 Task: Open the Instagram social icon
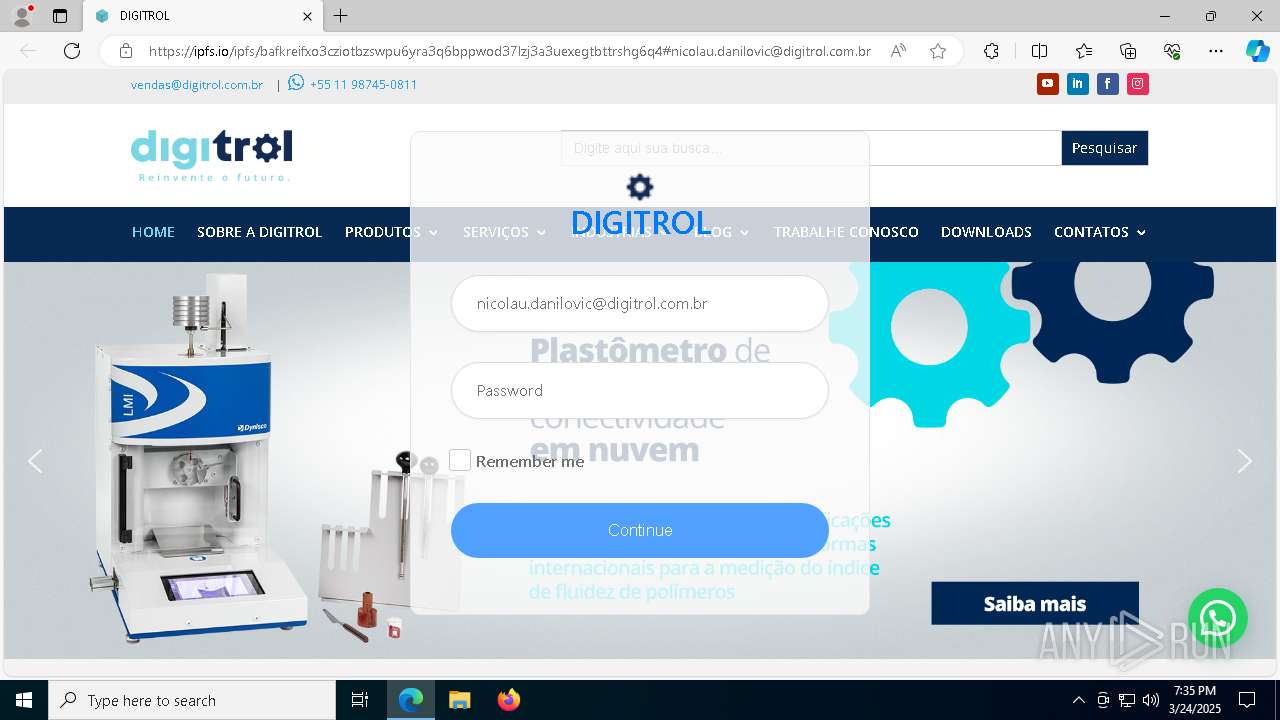pyautogui.click(x=1137, y=84)
